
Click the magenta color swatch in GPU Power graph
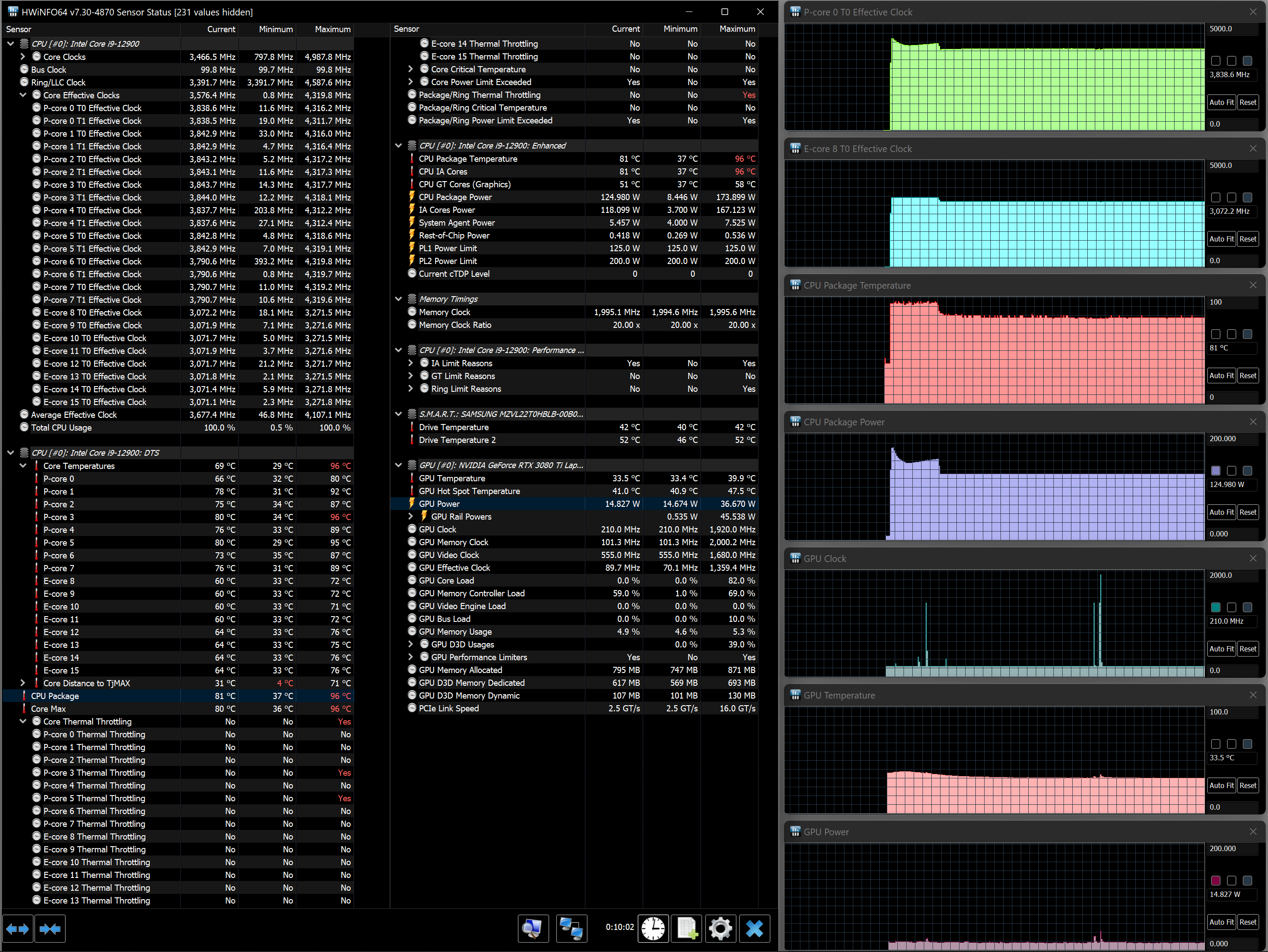point(1215,880)
